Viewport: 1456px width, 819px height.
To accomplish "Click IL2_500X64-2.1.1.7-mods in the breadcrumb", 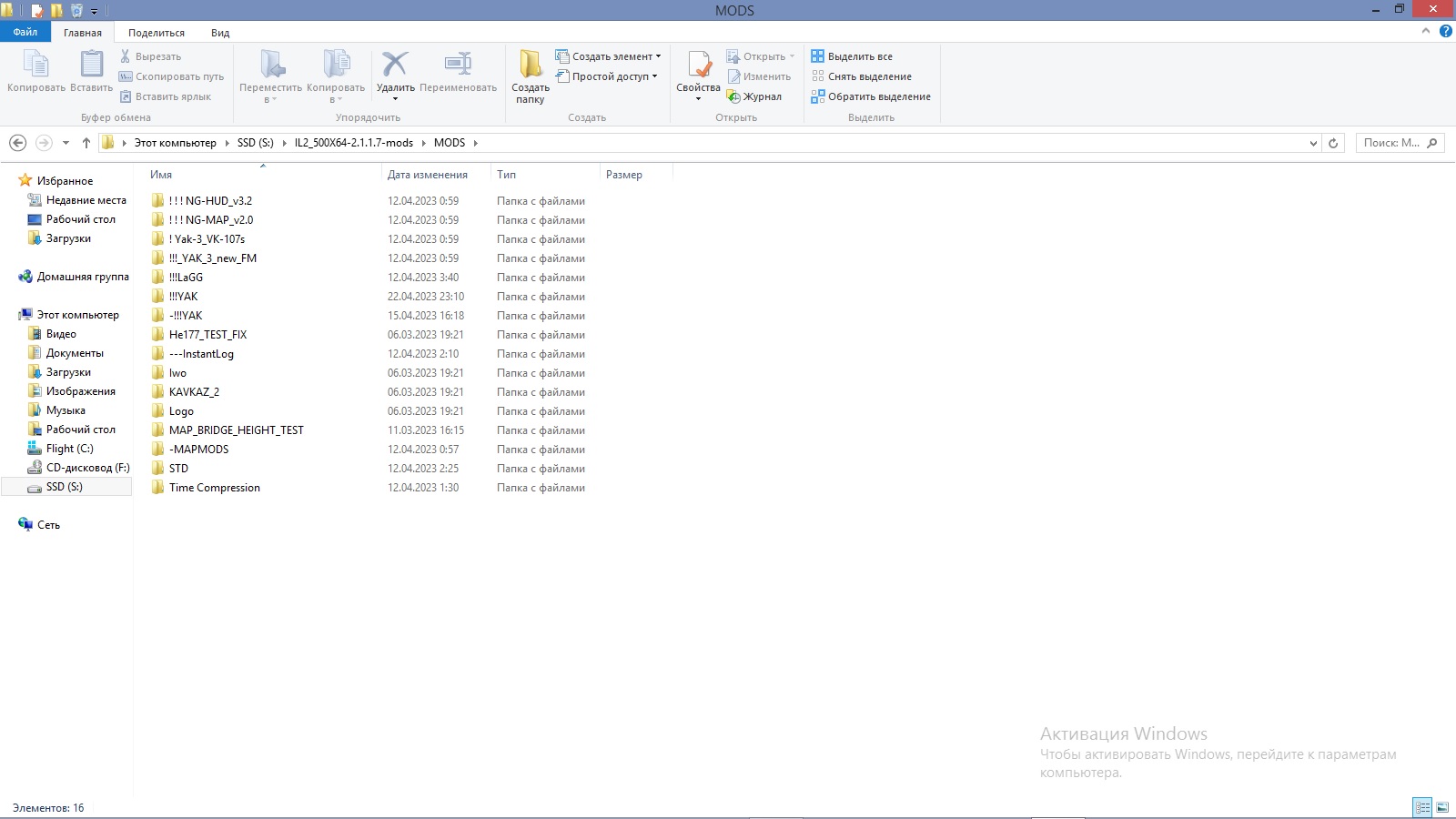I will click(354, 143).
